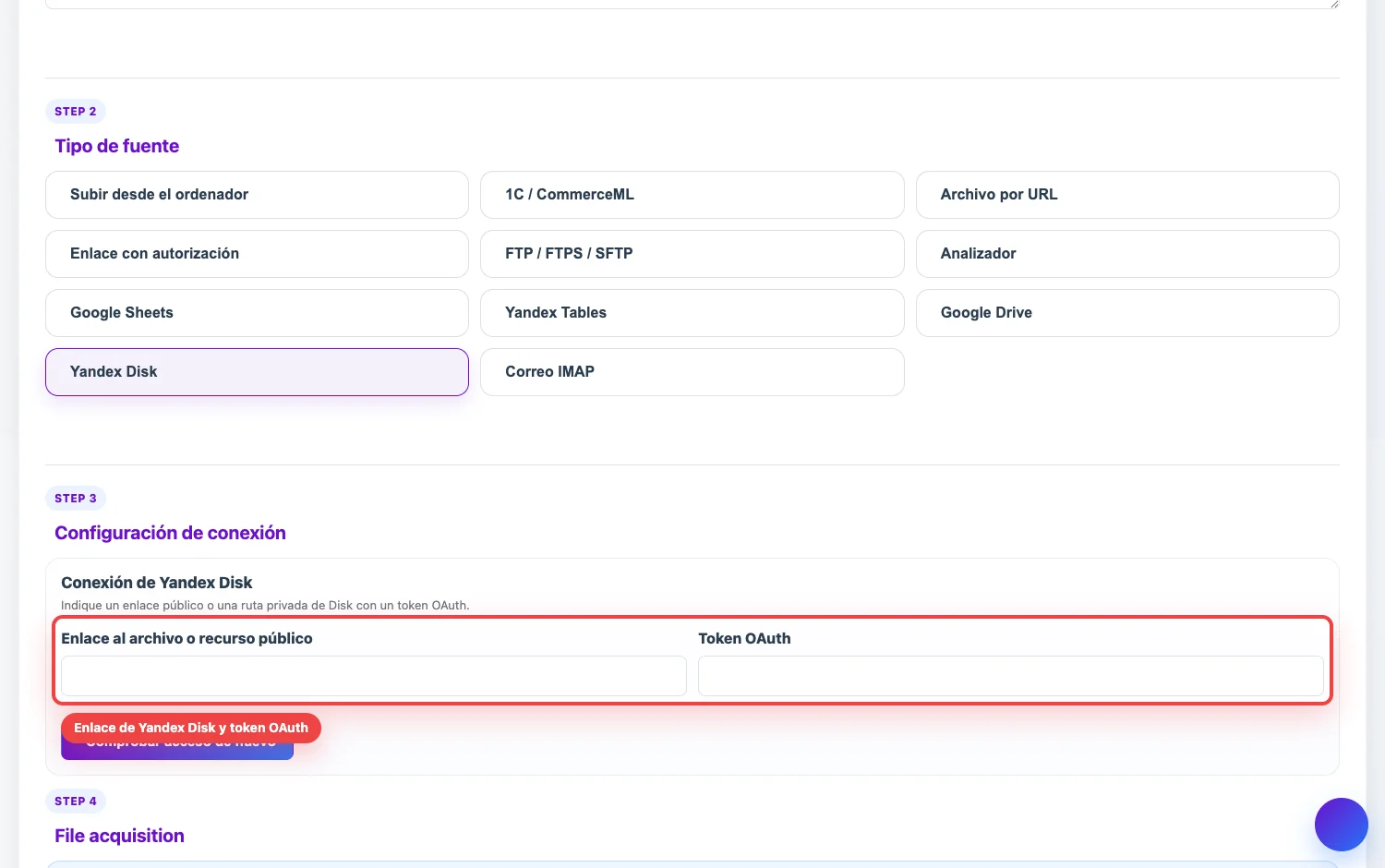This screenshot has height=868, width=1385.
Task: Click the 'Configuración de conexión' heading
Action: click(x=171, y=533)
